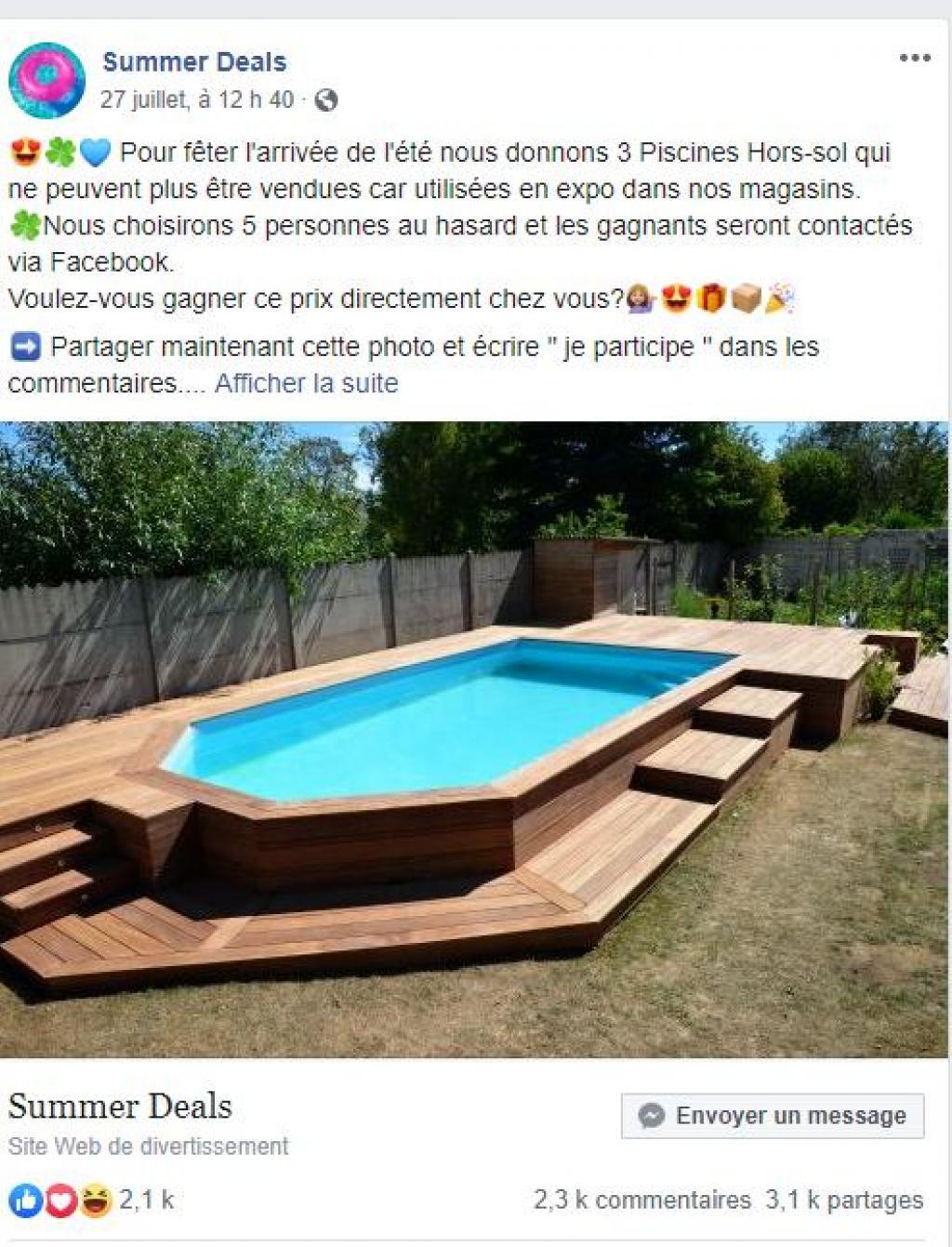Open the swimming pool photo
Viewport: 952px width, 1247px height.
pyautogui.click(x=474, y=739)
